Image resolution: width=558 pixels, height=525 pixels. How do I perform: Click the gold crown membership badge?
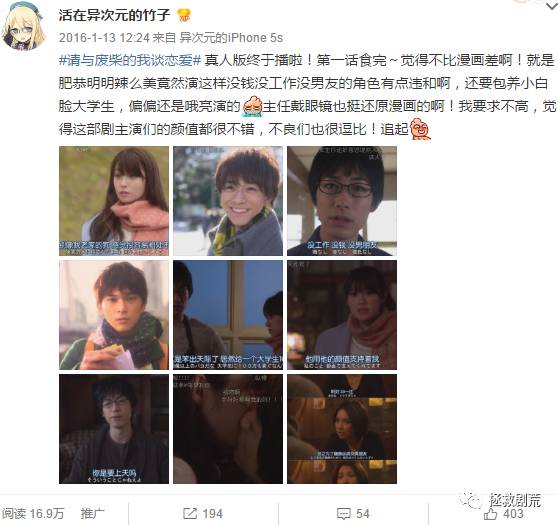[184, 15]
